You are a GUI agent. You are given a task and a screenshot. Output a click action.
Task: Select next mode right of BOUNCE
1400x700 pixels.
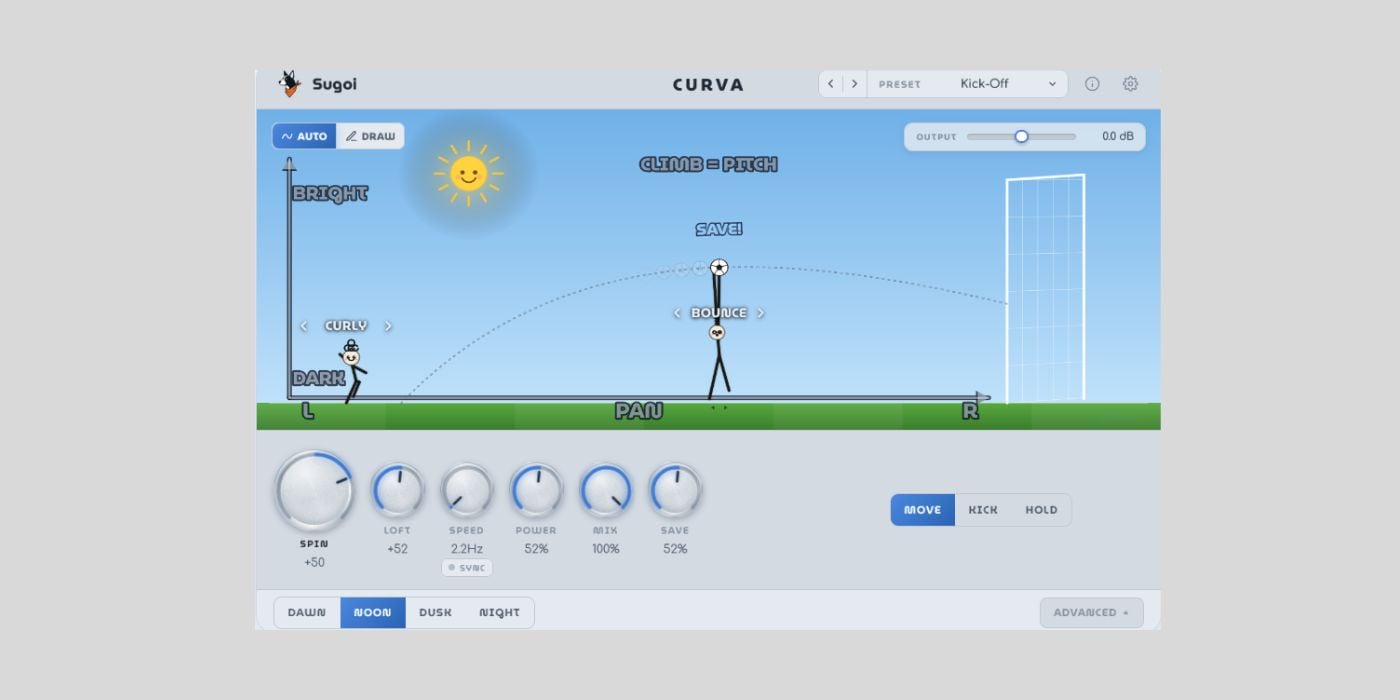(x=760, y=313)
